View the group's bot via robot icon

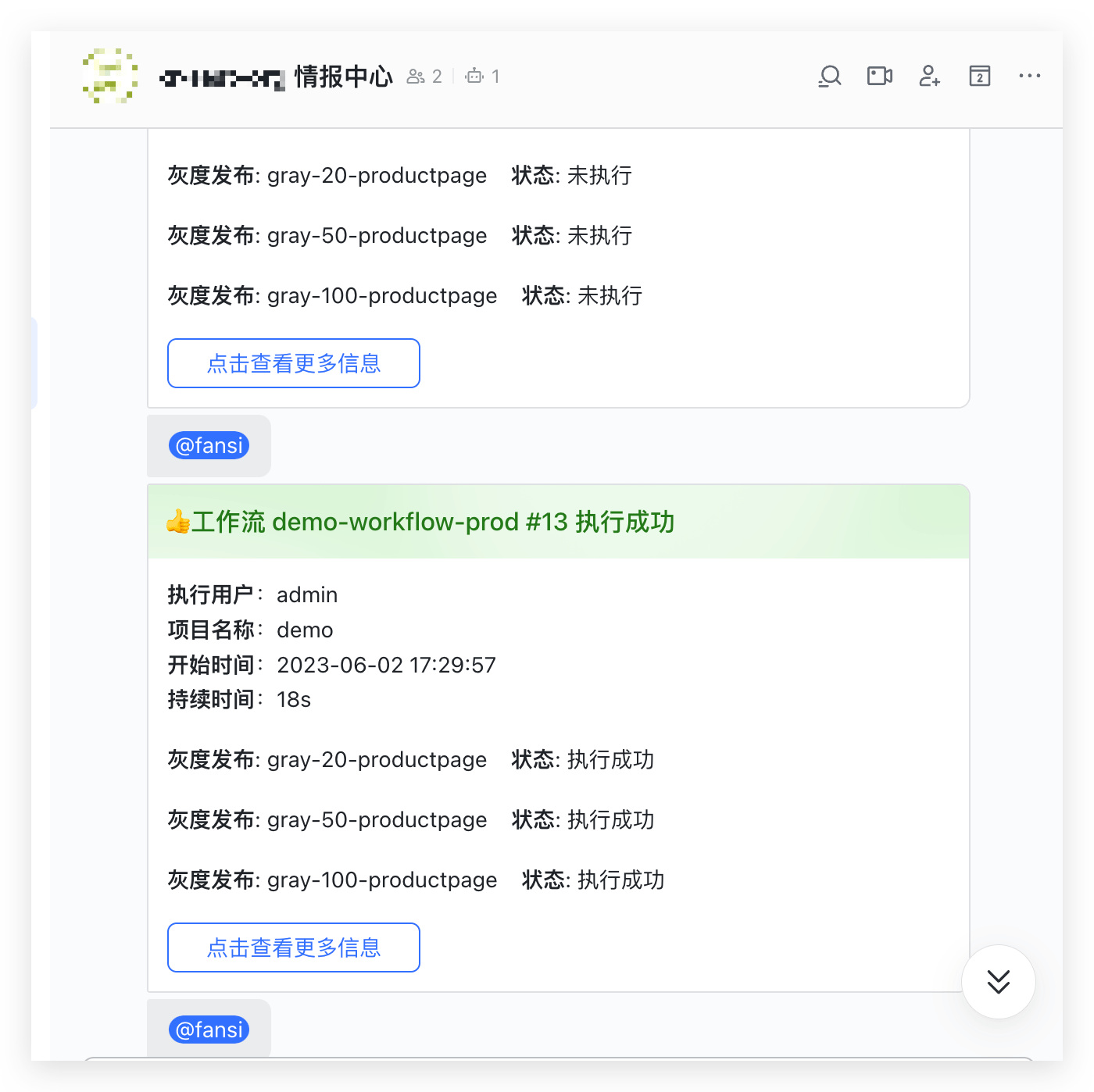tap(476, 76)
